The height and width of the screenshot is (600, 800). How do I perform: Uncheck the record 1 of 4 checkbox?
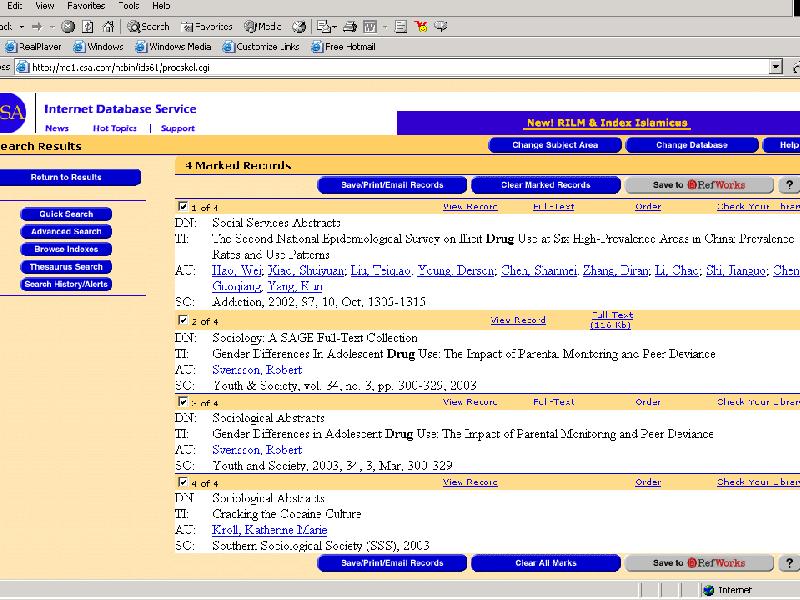183,206
